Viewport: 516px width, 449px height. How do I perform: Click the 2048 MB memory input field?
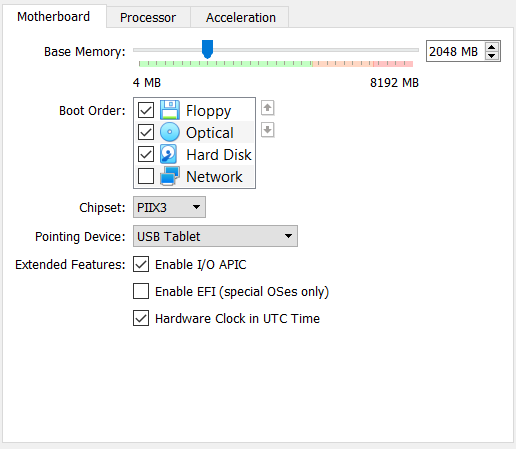point(456,51)
